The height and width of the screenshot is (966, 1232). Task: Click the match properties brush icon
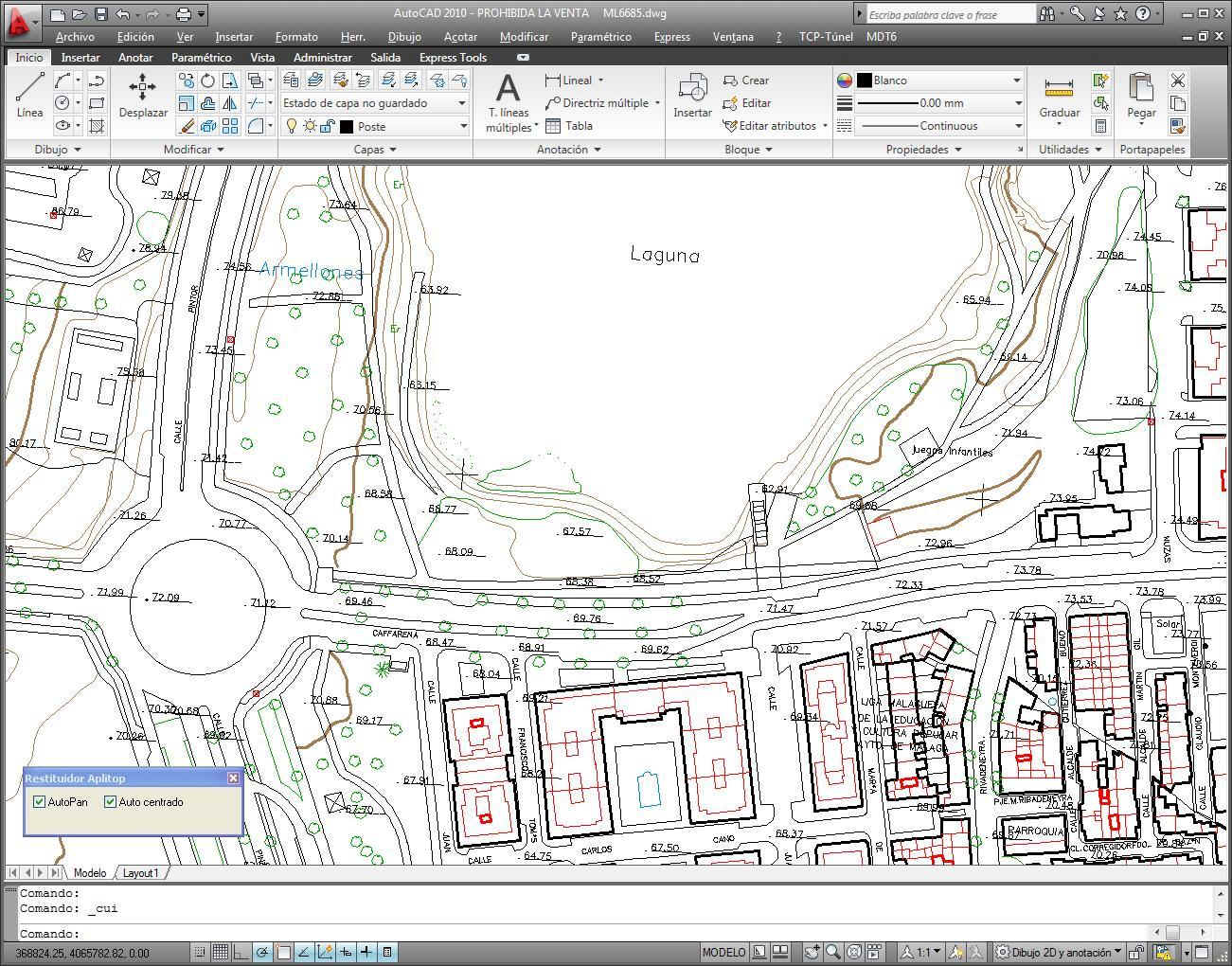point(1178,126)
